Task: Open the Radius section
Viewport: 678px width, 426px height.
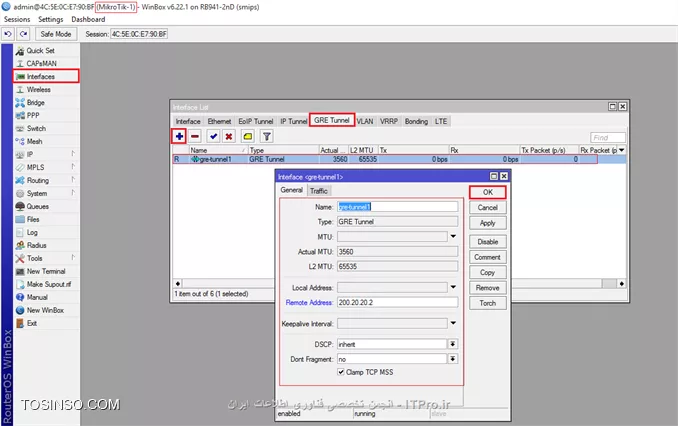Action: 36,245
